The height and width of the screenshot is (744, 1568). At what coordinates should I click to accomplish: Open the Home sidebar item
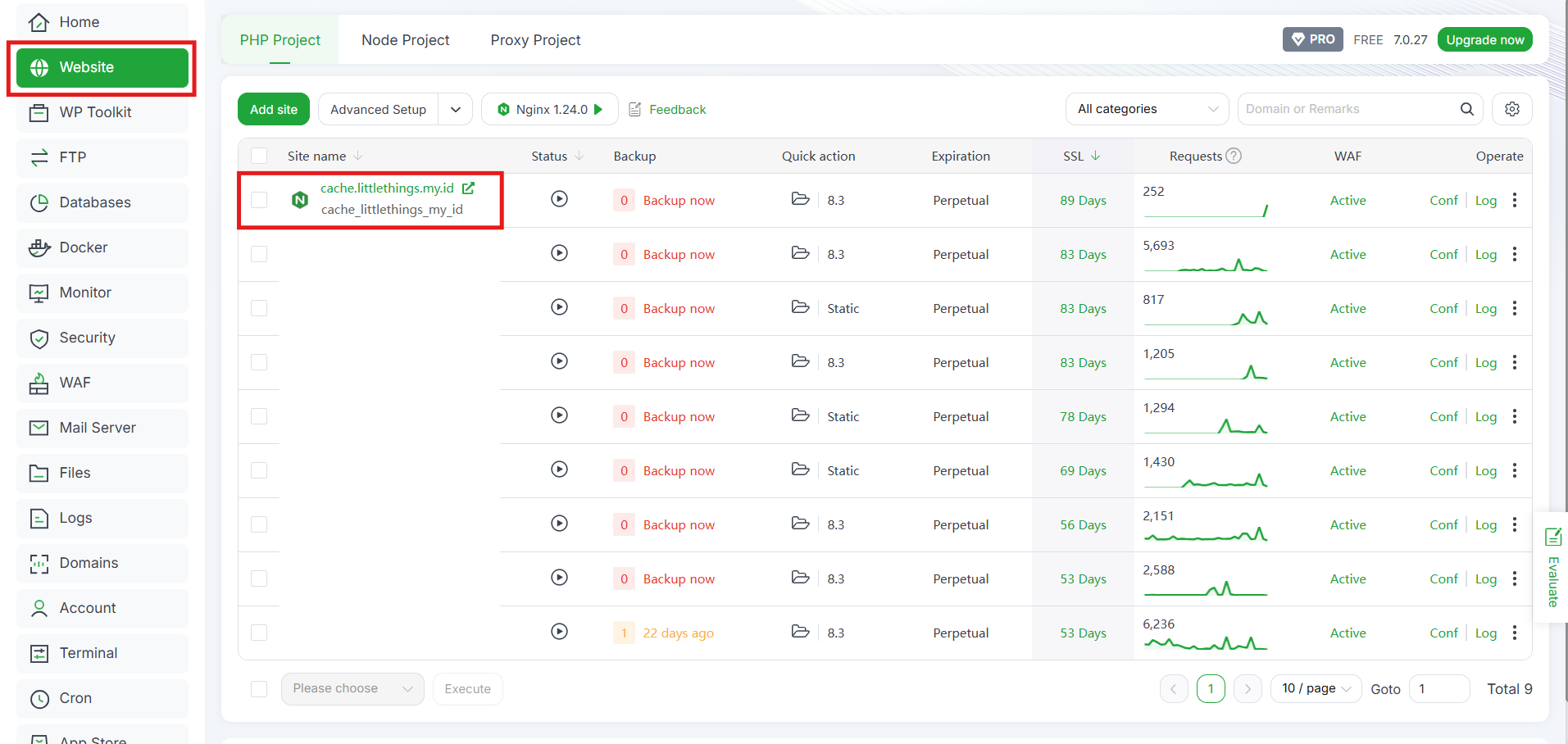point(102,22)
